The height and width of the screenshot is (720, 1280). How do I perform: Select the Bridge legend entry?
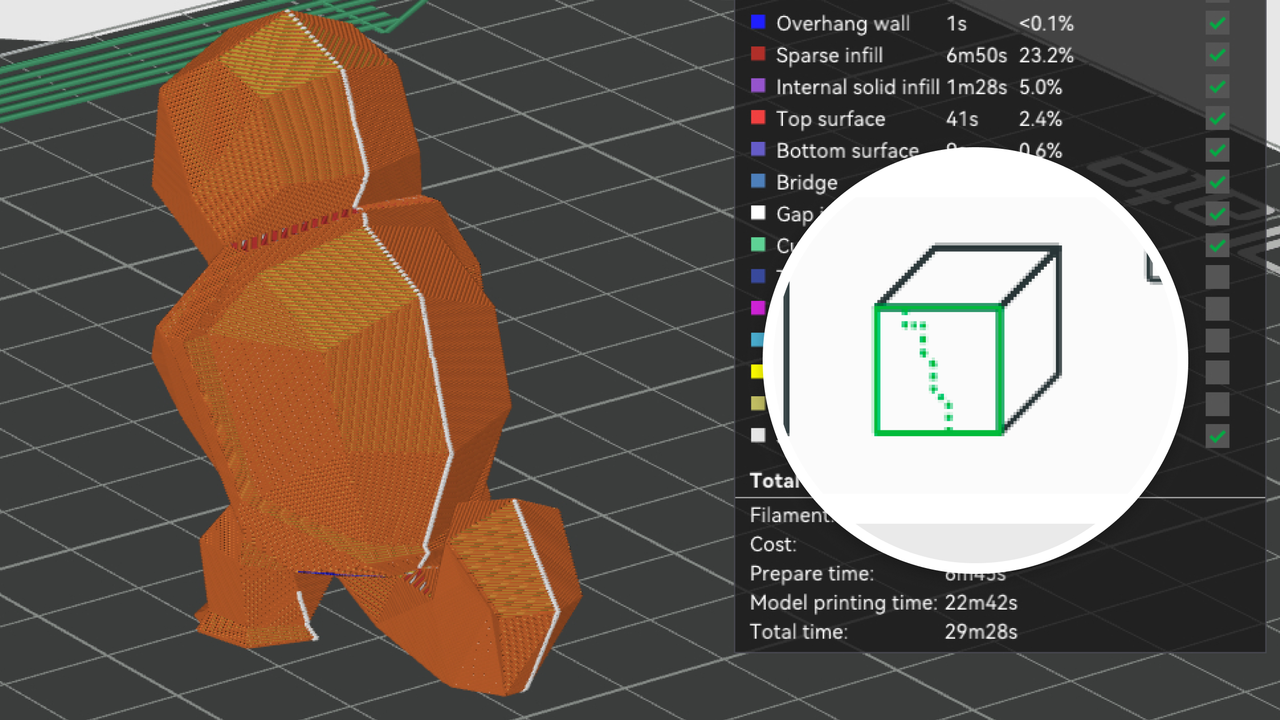click(806, 183)
